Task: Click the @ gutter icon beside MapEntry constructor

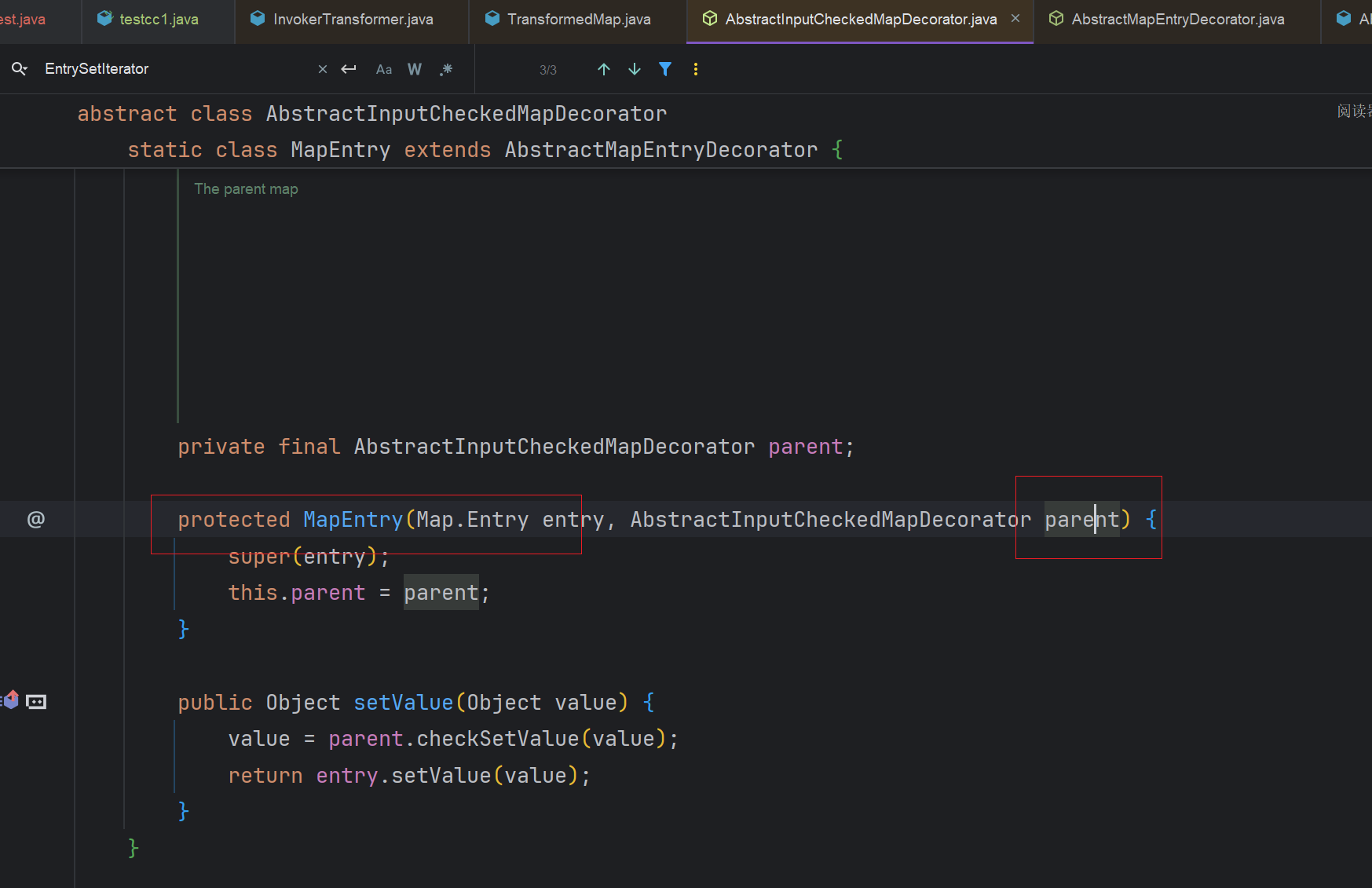Action: click(36, 519)
